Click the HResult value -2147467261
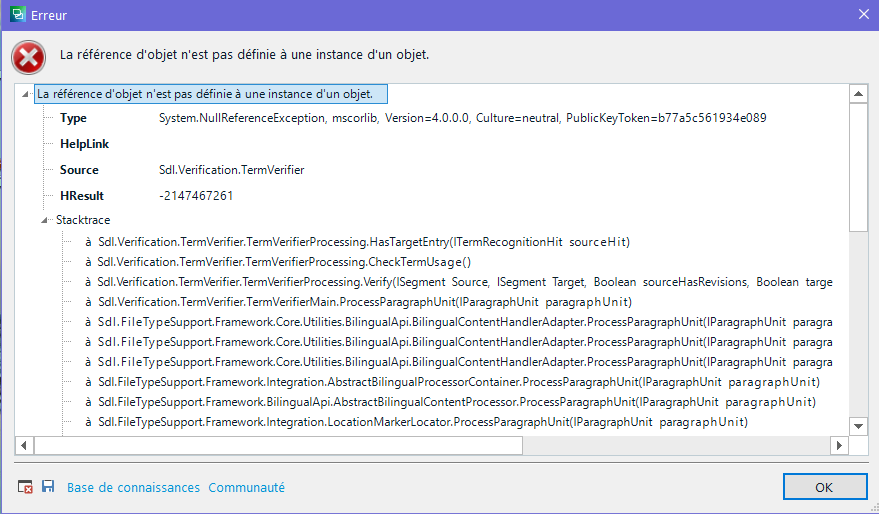 [x=196, y=196]
